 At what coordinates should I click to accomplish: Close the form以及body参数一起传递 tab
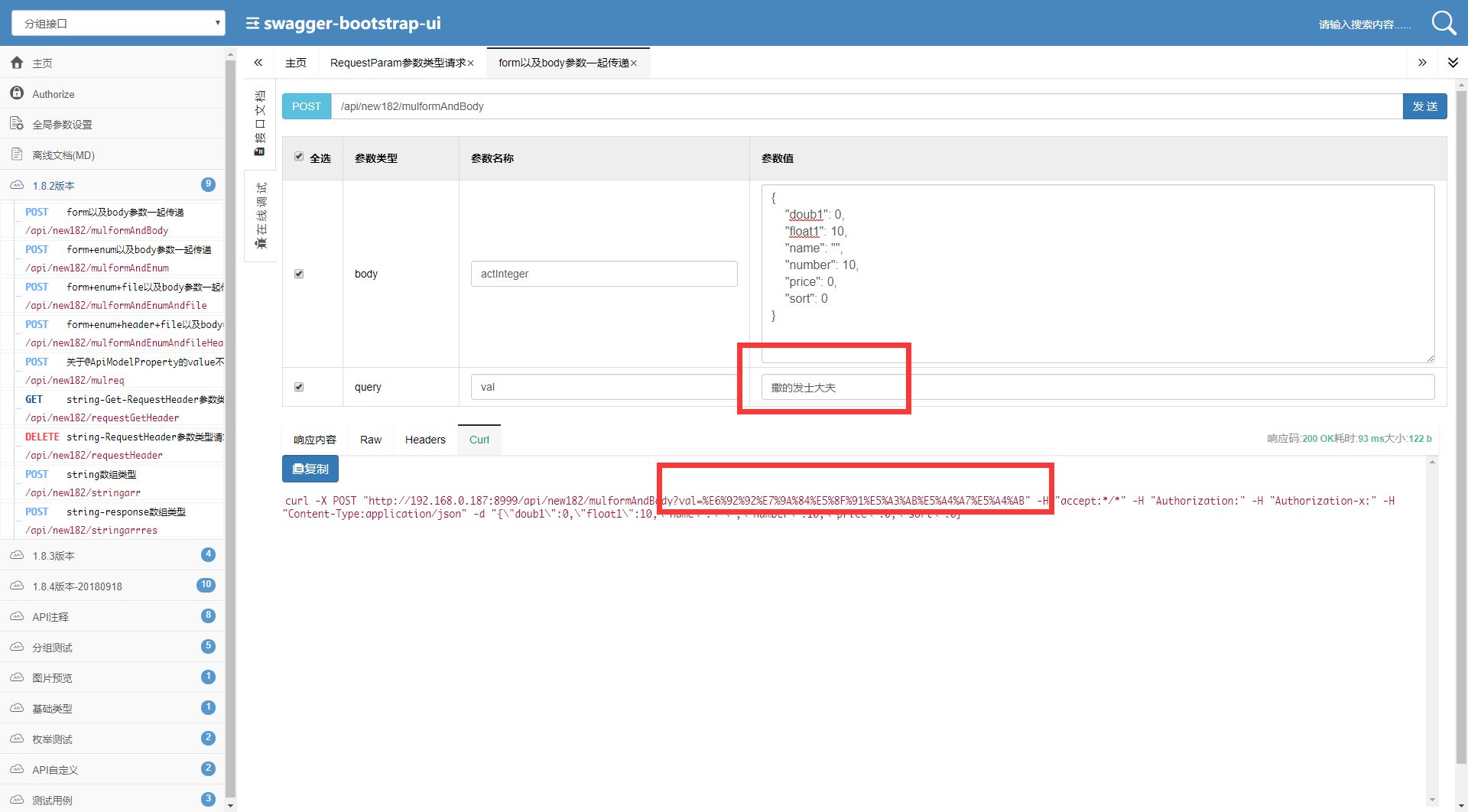coord(634,63)
